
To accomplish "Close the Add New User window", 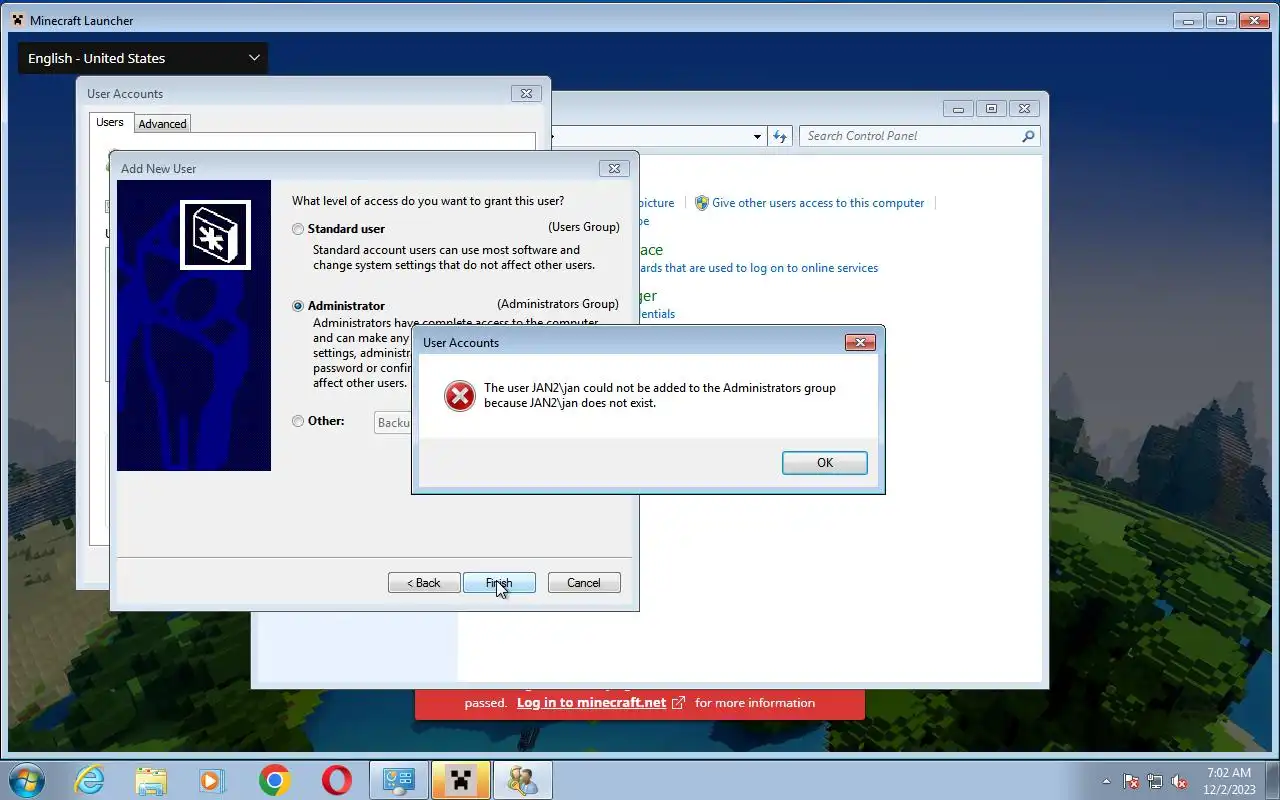I will 614,168.
